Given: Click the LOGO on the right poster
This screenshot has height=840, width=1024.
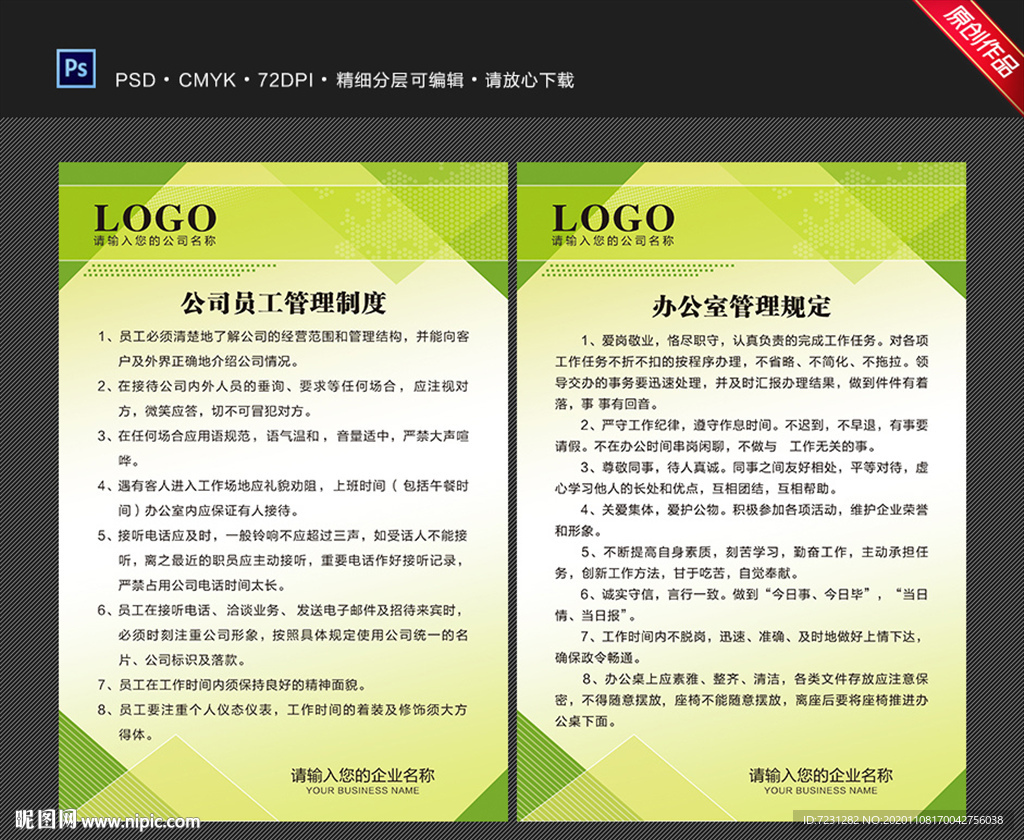Looking at the screenshot, I should (613, 218).
